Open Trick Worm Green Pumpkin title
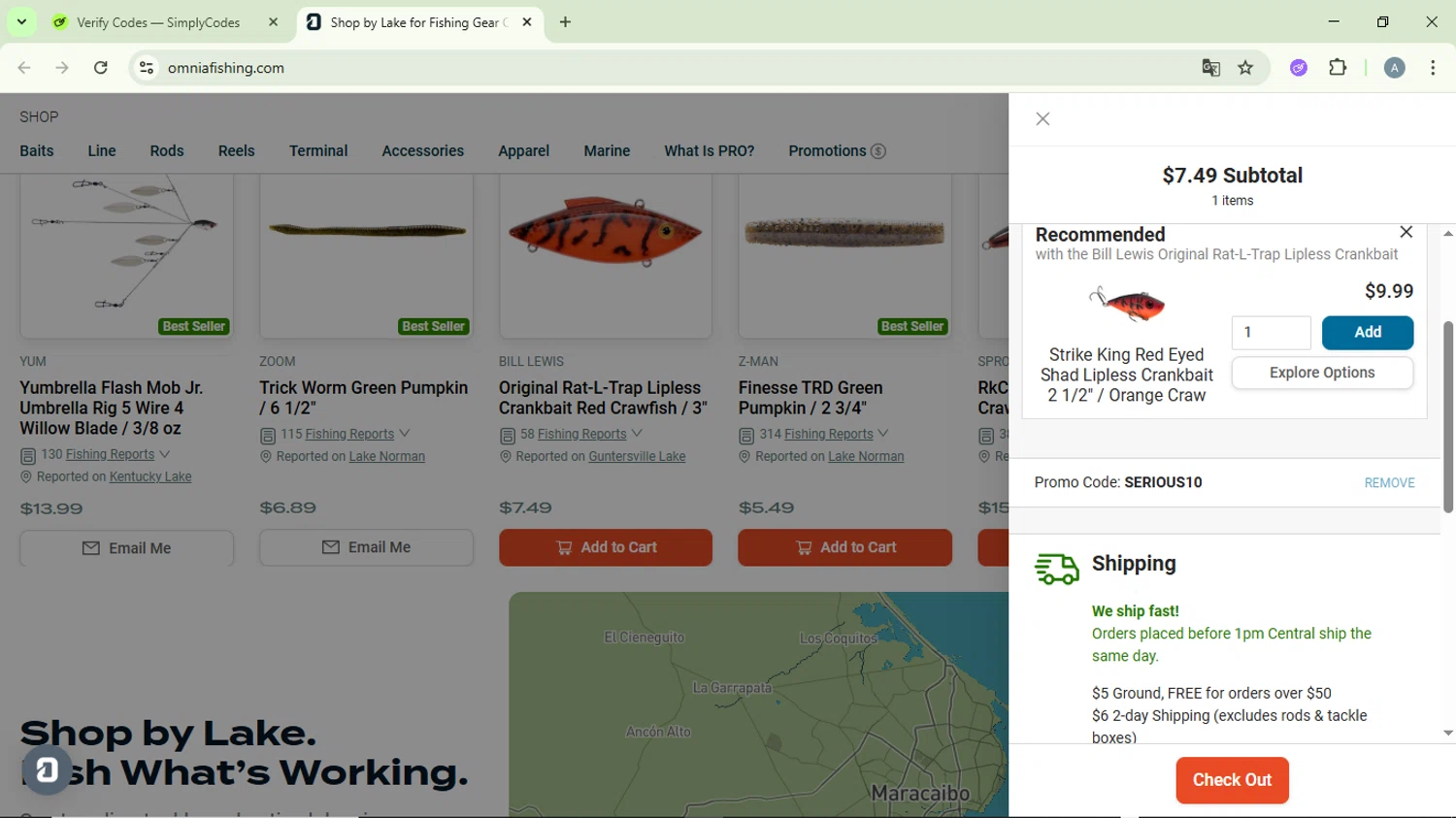The width and height of the screenshot is (1456, 818). pos(364,398)
